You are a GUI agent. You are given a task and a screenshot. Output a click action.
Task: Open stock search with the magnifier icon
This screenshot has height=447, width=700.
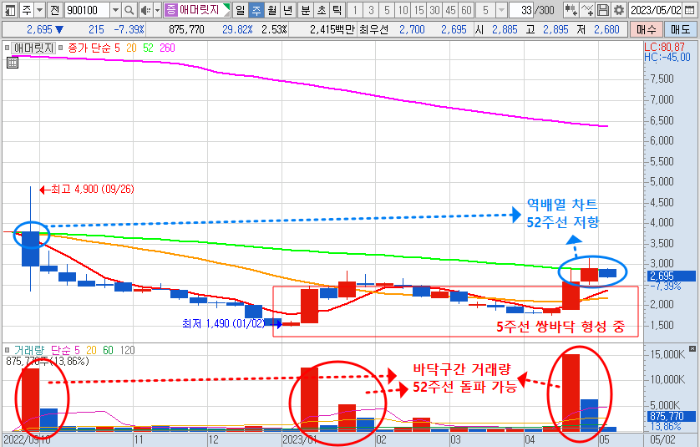click(129, 10)
